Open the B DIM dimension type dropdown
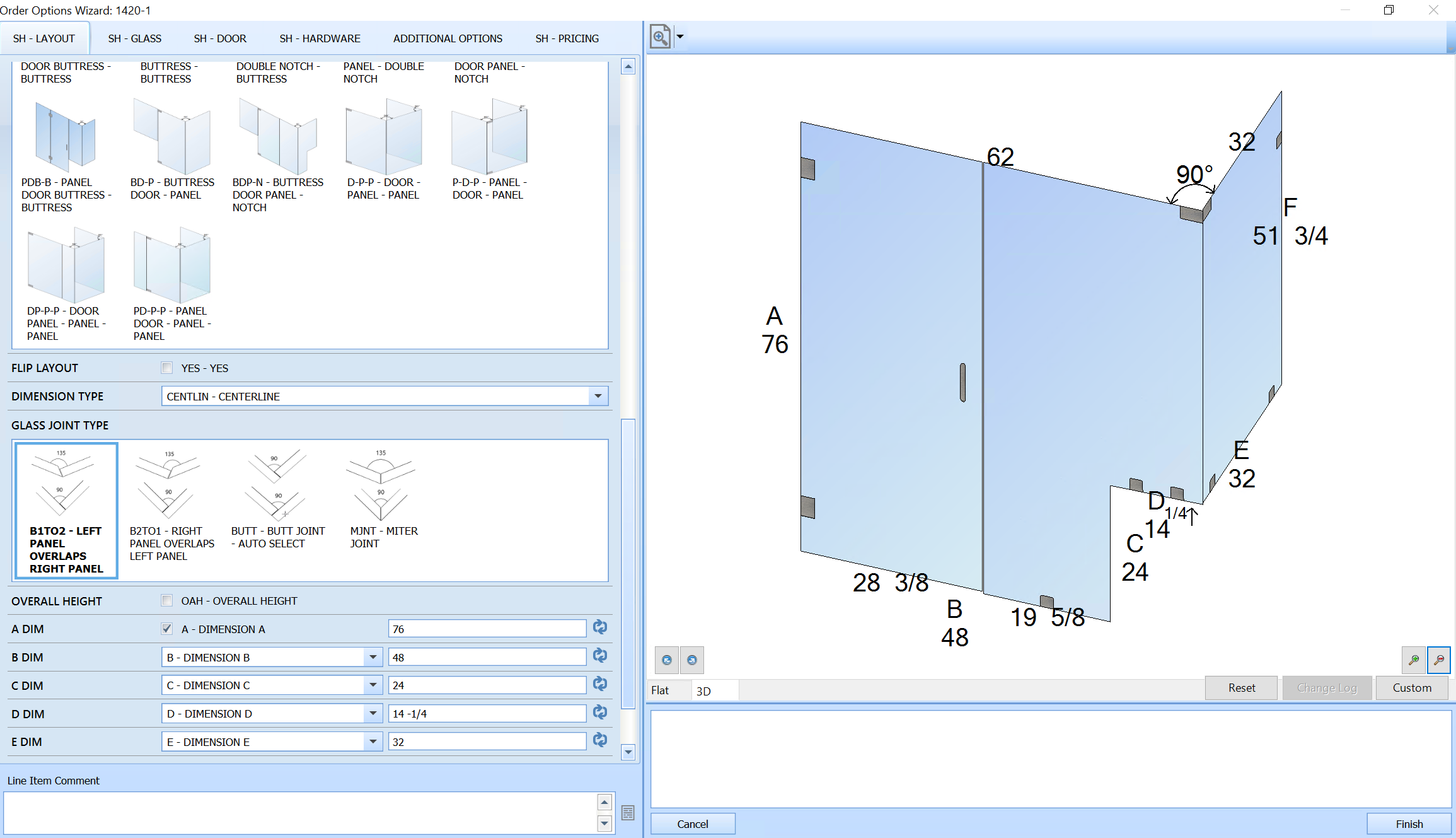The width and height of the screenshot is (1456, 838). [x=372, y=656]
